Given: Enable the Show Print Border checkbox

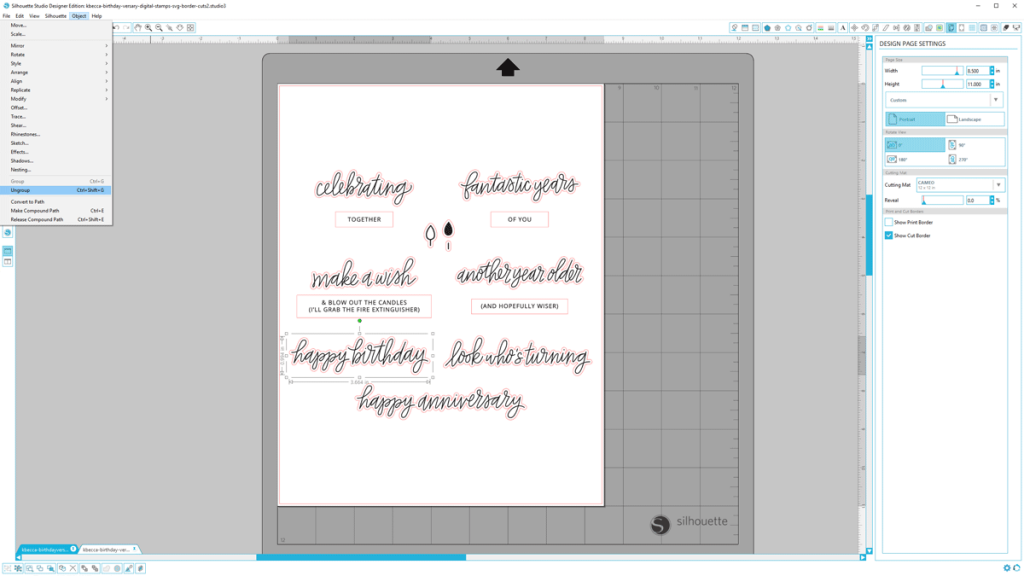Looking at the screenshot, I should click(889, 222).
